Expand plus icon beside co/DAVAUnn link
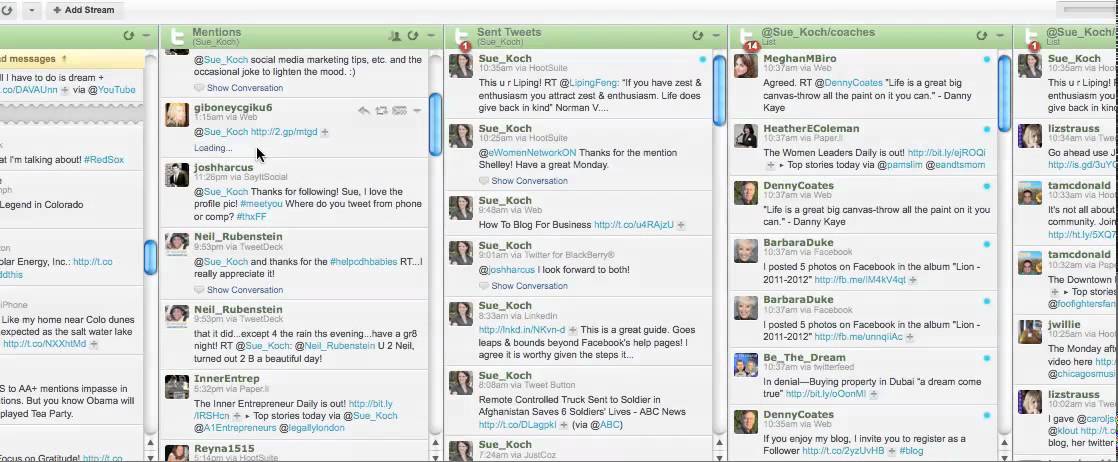Image resolution: width=1118 pixels, height=462 pixels. coord(65,91)
